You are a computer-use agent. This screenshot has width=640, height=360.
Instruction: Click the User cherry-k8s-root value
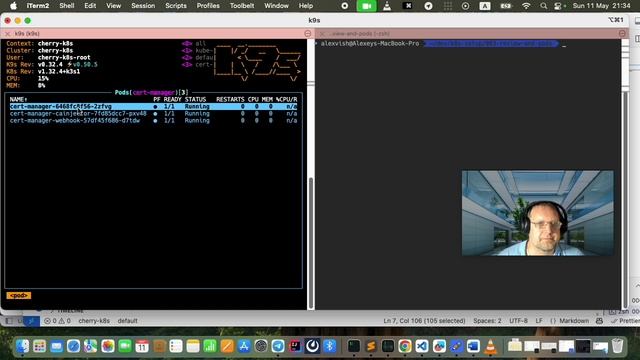[64, 58]
